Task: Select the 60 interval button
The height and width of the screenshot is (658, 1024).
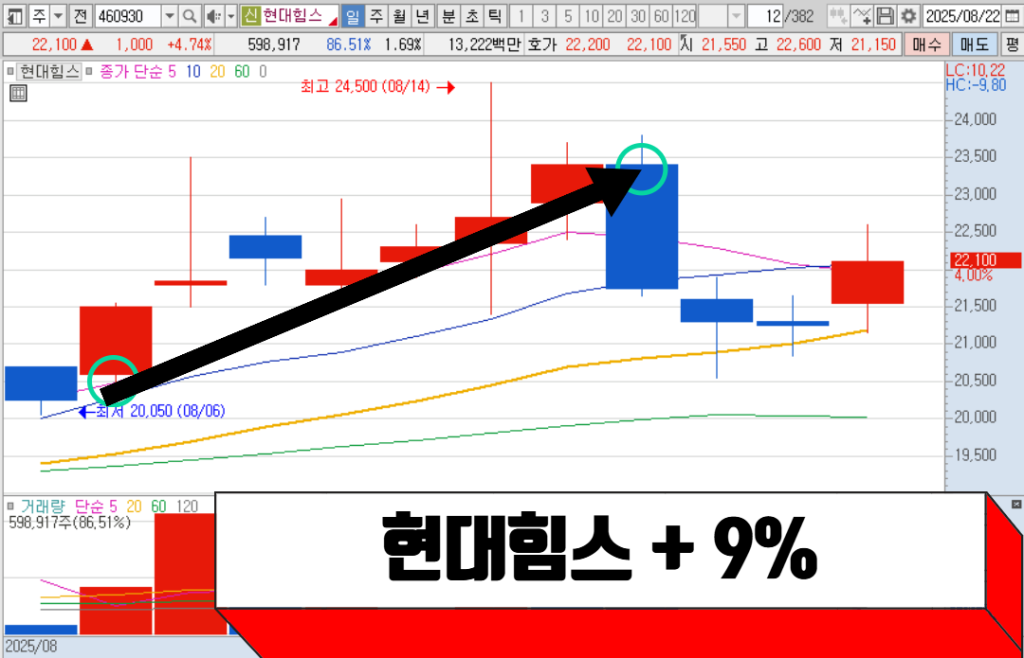Action: 661,16
